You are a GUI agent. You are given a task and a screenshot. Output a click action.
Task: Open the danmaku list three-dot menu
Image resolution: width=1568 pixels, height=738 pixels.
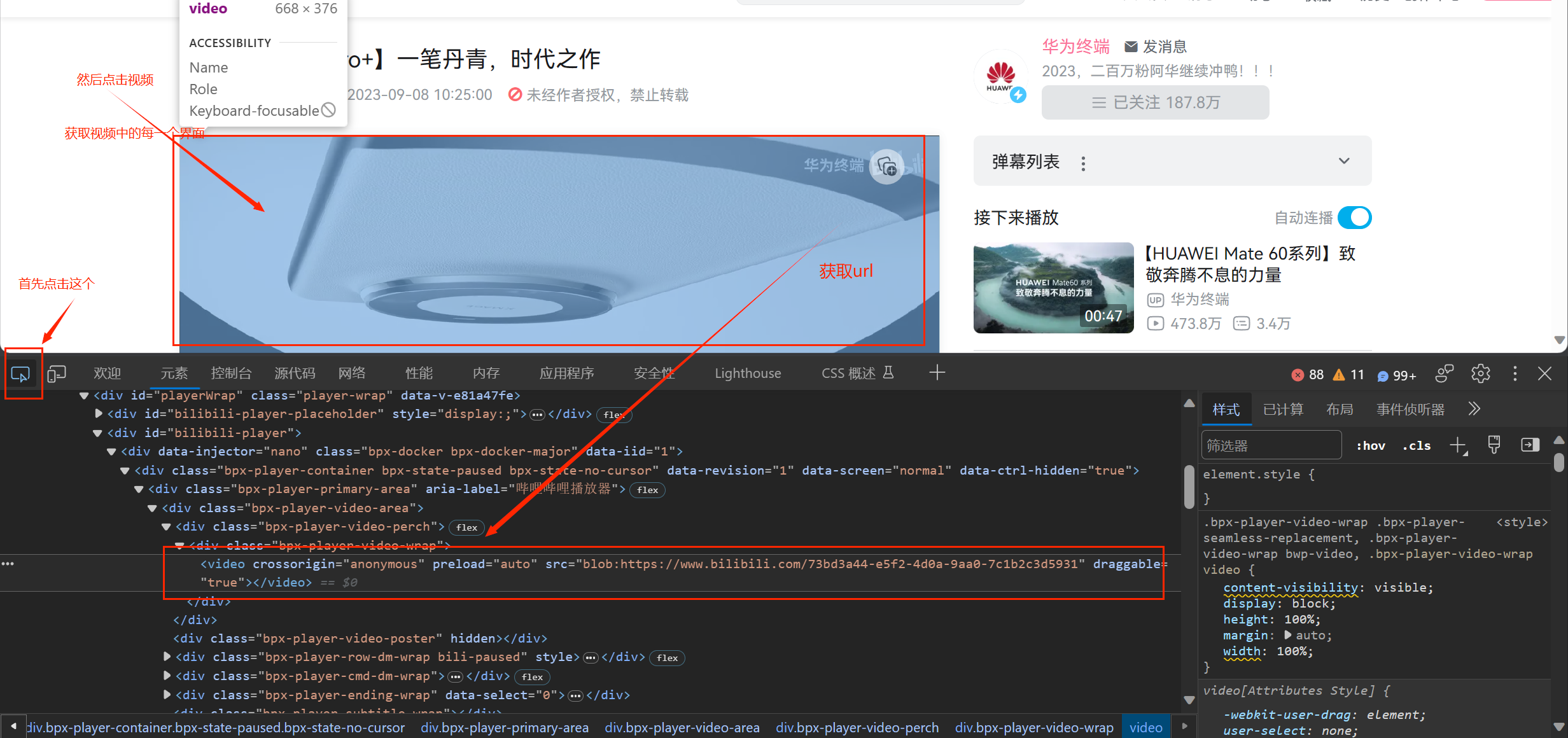pos(1083,164)
